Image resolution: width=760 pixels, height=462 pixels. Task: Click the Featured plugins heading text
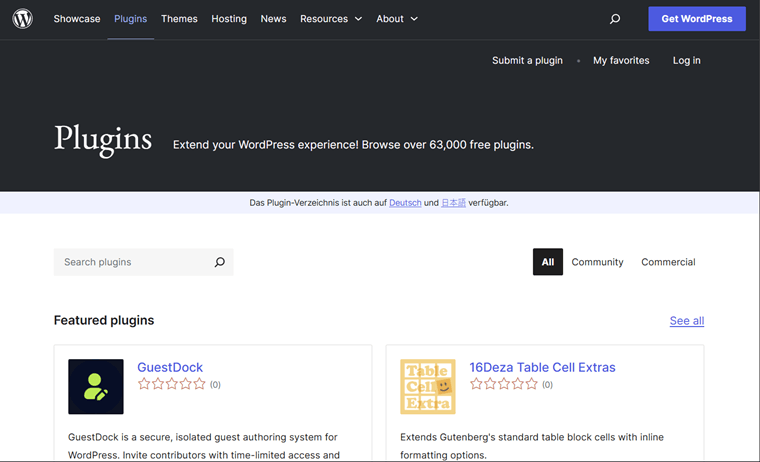click(x=104, y=320)
